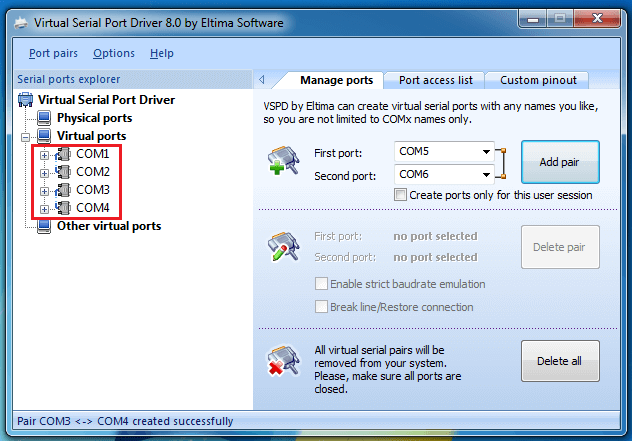Open the Port pairs menu

tap(53, 53)
